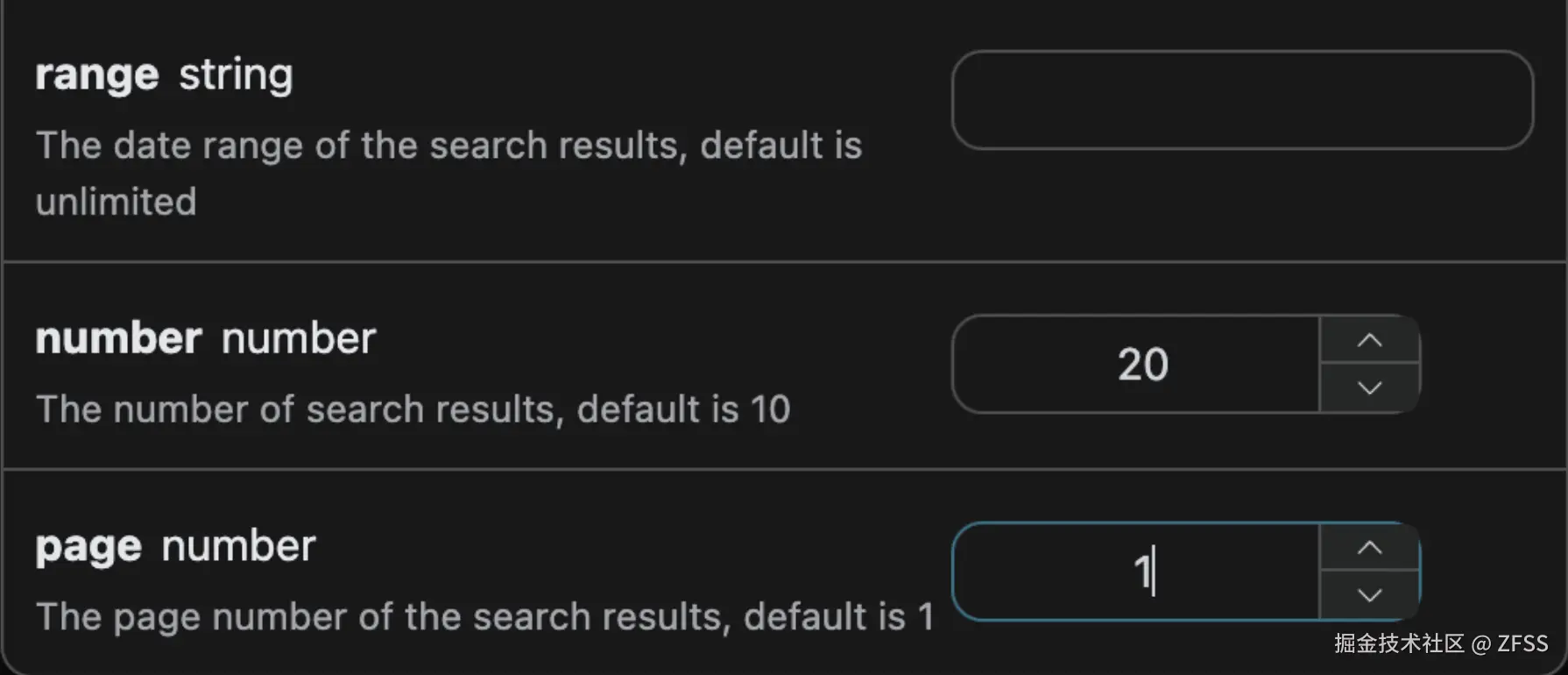
Task: Click the bold 'page' parameter name
Action: (88, 547)
